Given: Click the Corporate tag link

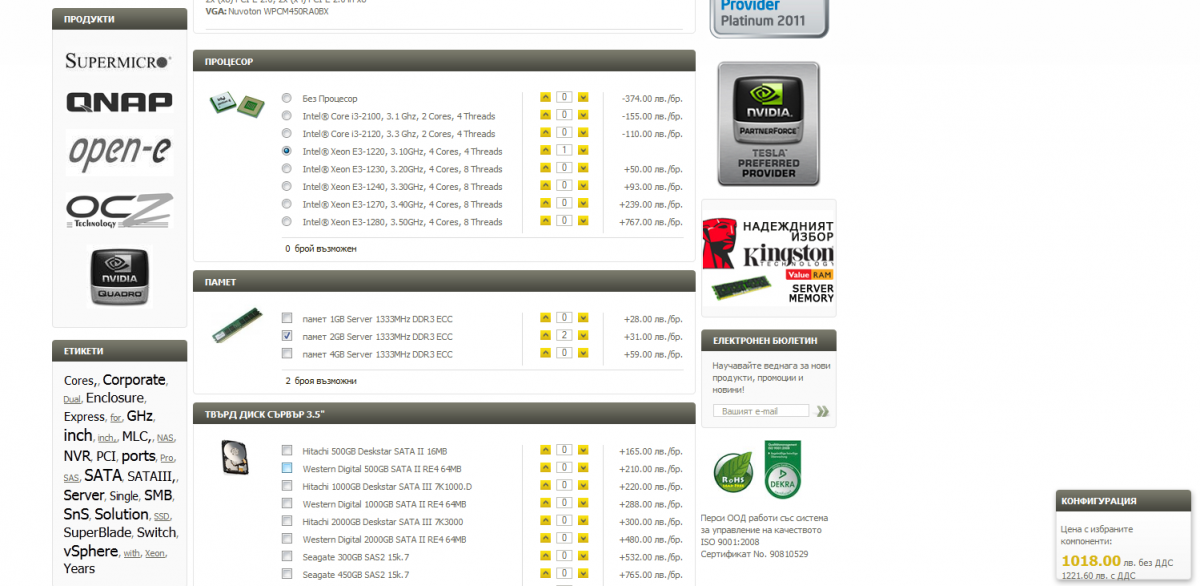Looking at the screenshot, I should tap(134, 380).
